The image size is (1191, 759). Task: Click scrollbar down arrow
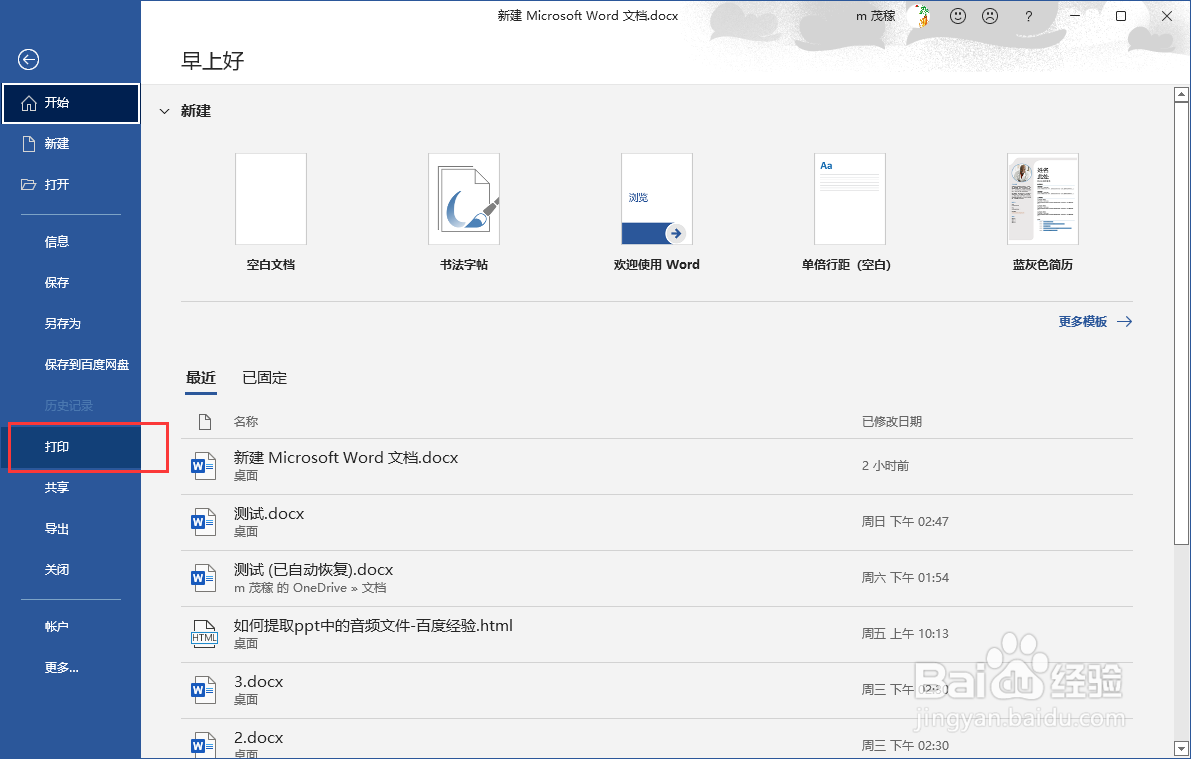pos(1181,748)
